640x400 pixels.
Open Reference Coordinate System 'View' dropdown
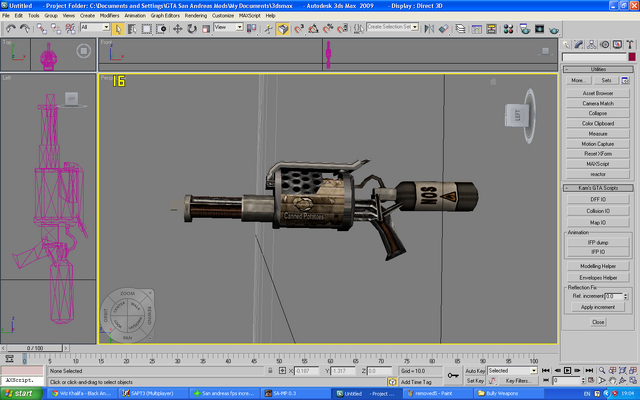pos(229,27)
